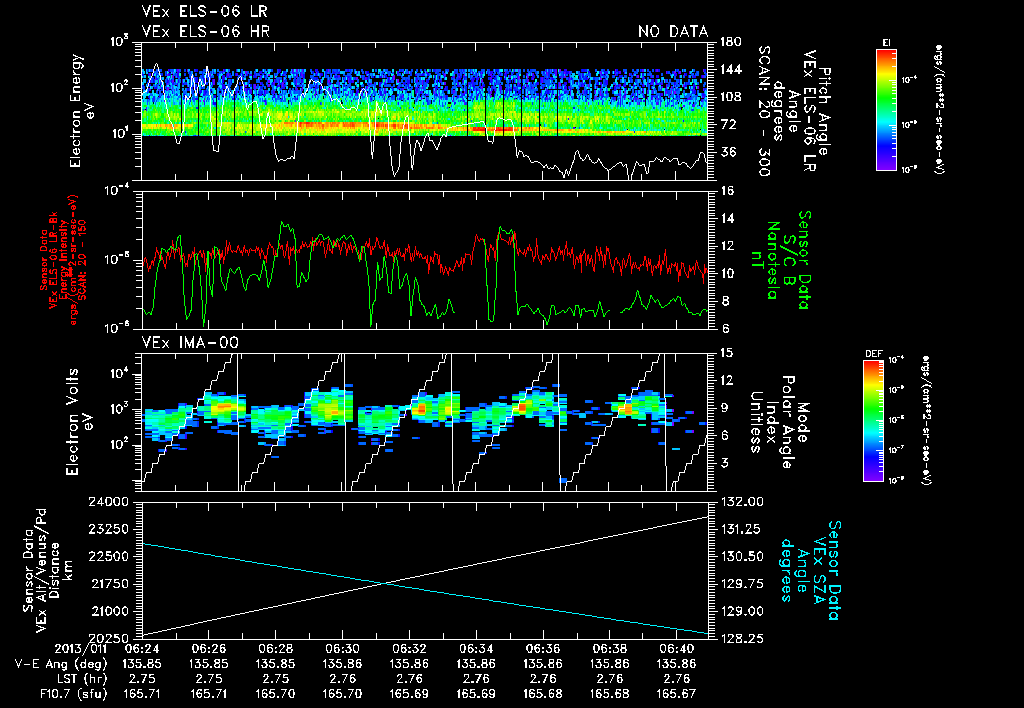Image resolution: width=1024 pixels, height=708 pixels.
Task: Click the 06:30 time tick label
Action: click(x=342, y=649)
